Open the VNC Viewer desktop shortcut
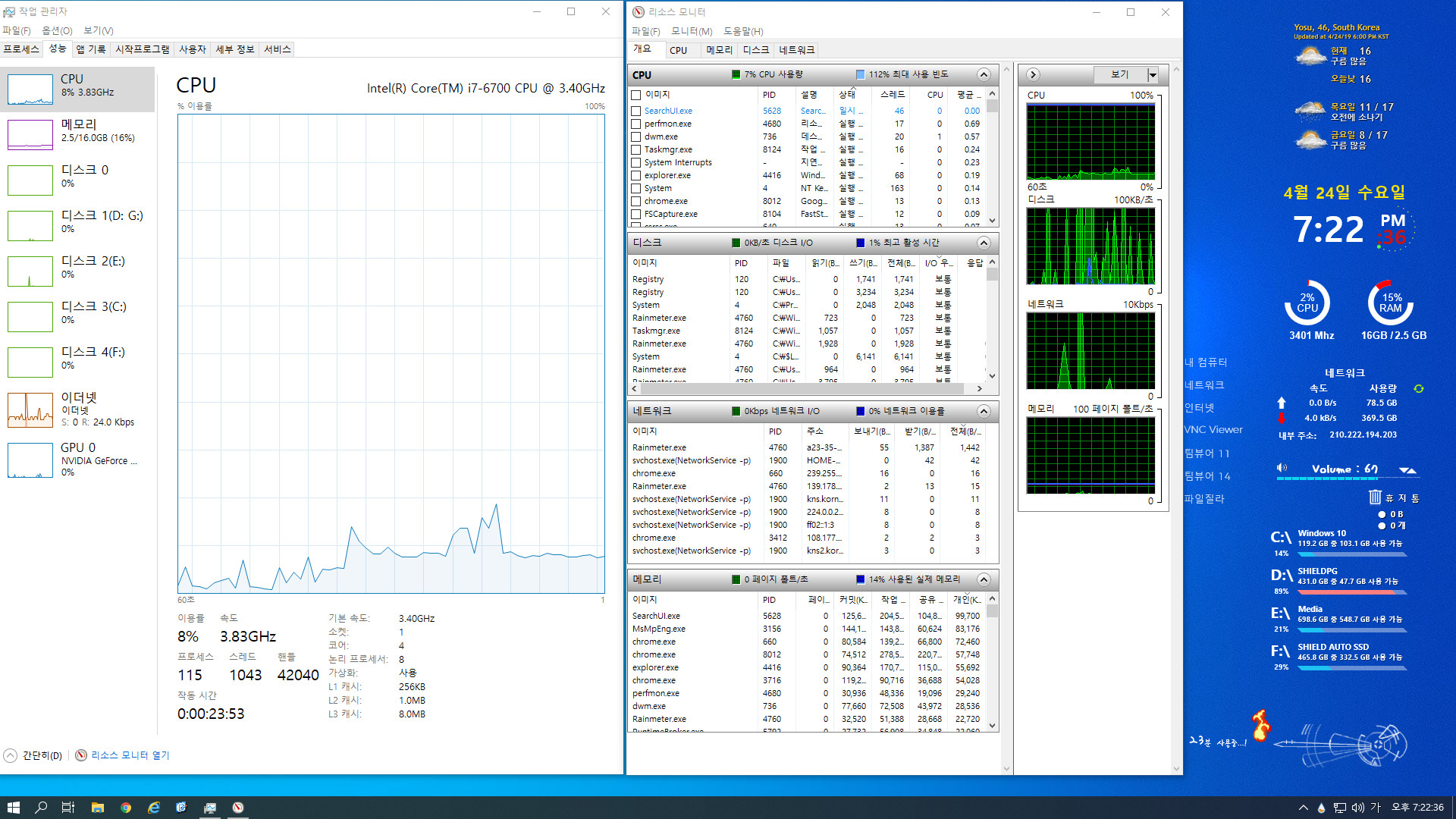 click(x=1213, y=429)
